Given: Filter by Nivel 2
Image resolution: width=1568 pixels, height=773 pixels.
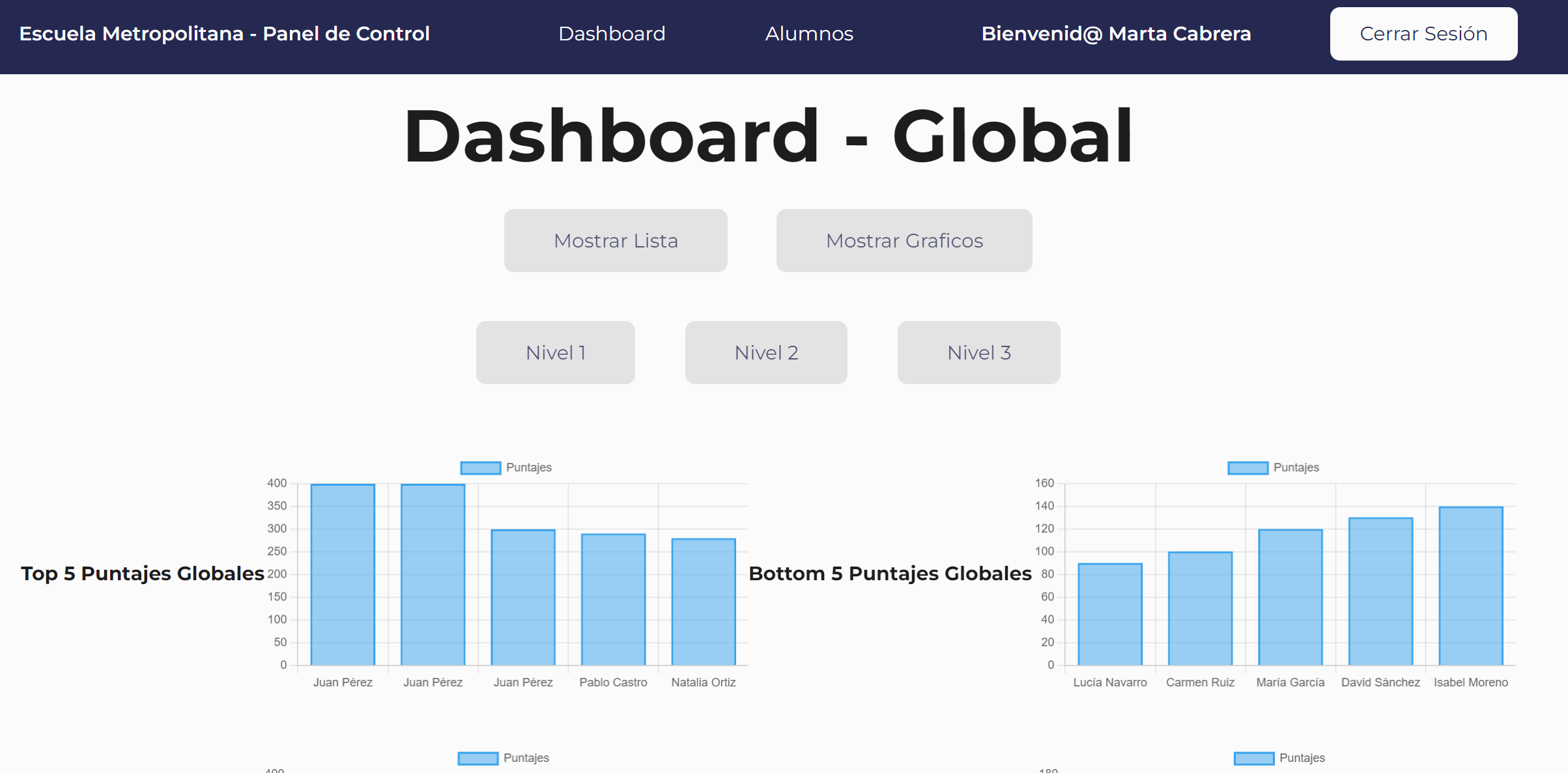Looking at the screenshot, I should pos(766,352).
